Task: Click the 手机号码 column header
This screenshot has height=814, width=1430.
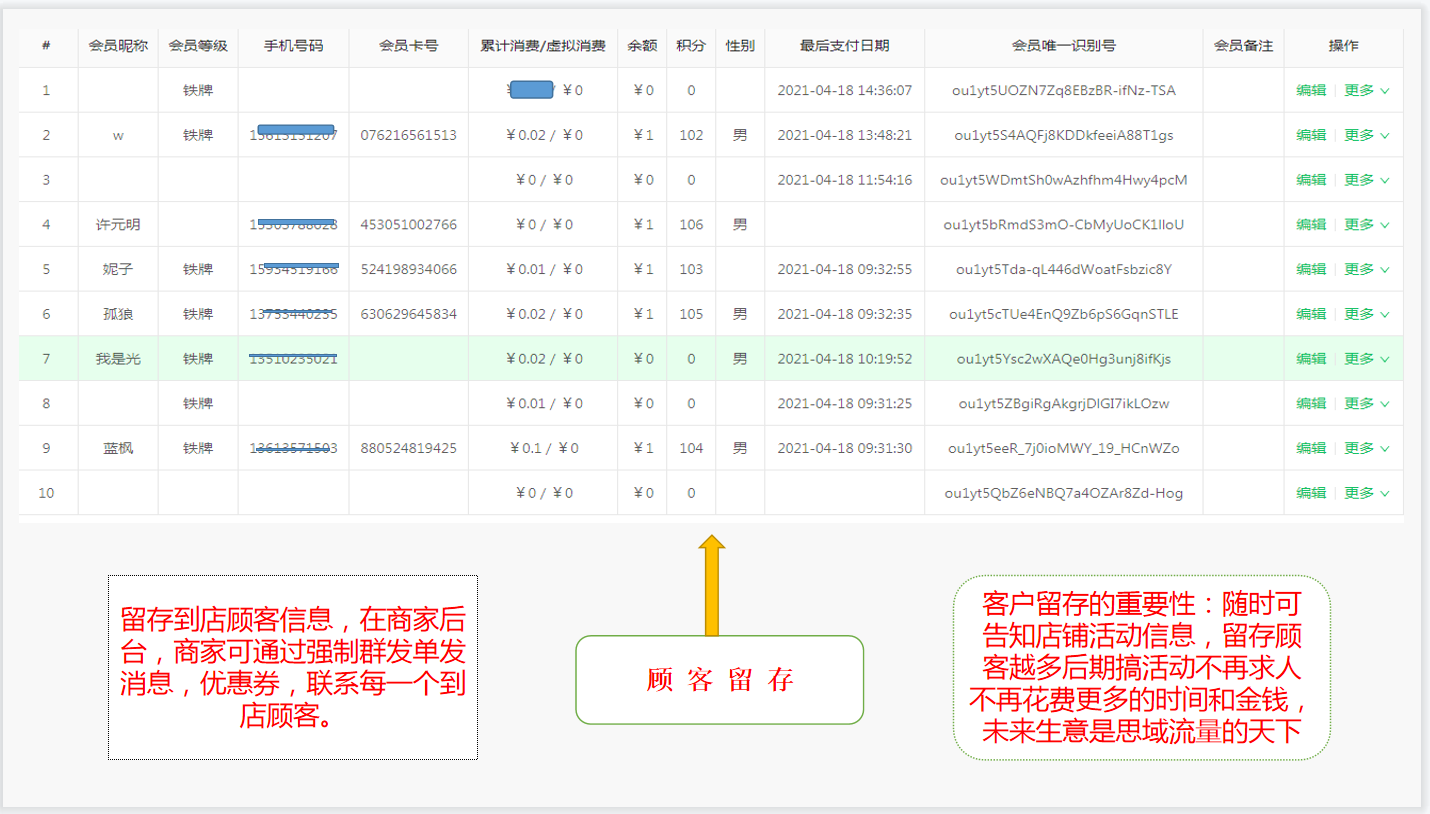Action: (x=290, y=45)
